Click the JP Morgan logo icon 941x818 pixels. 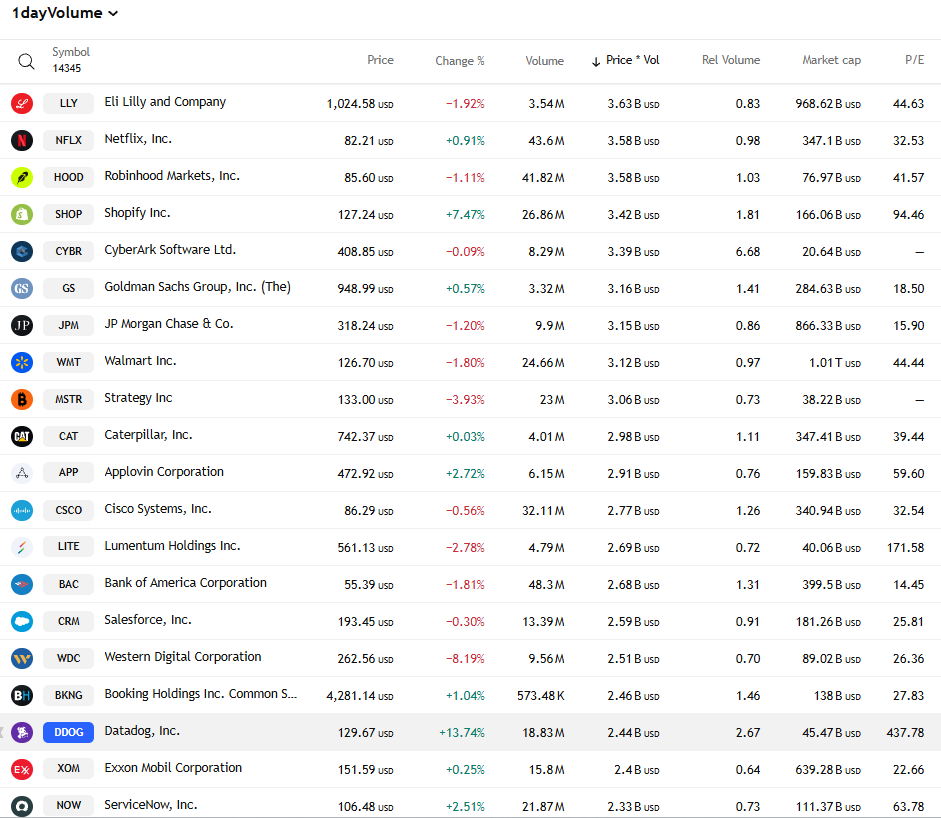22,325
